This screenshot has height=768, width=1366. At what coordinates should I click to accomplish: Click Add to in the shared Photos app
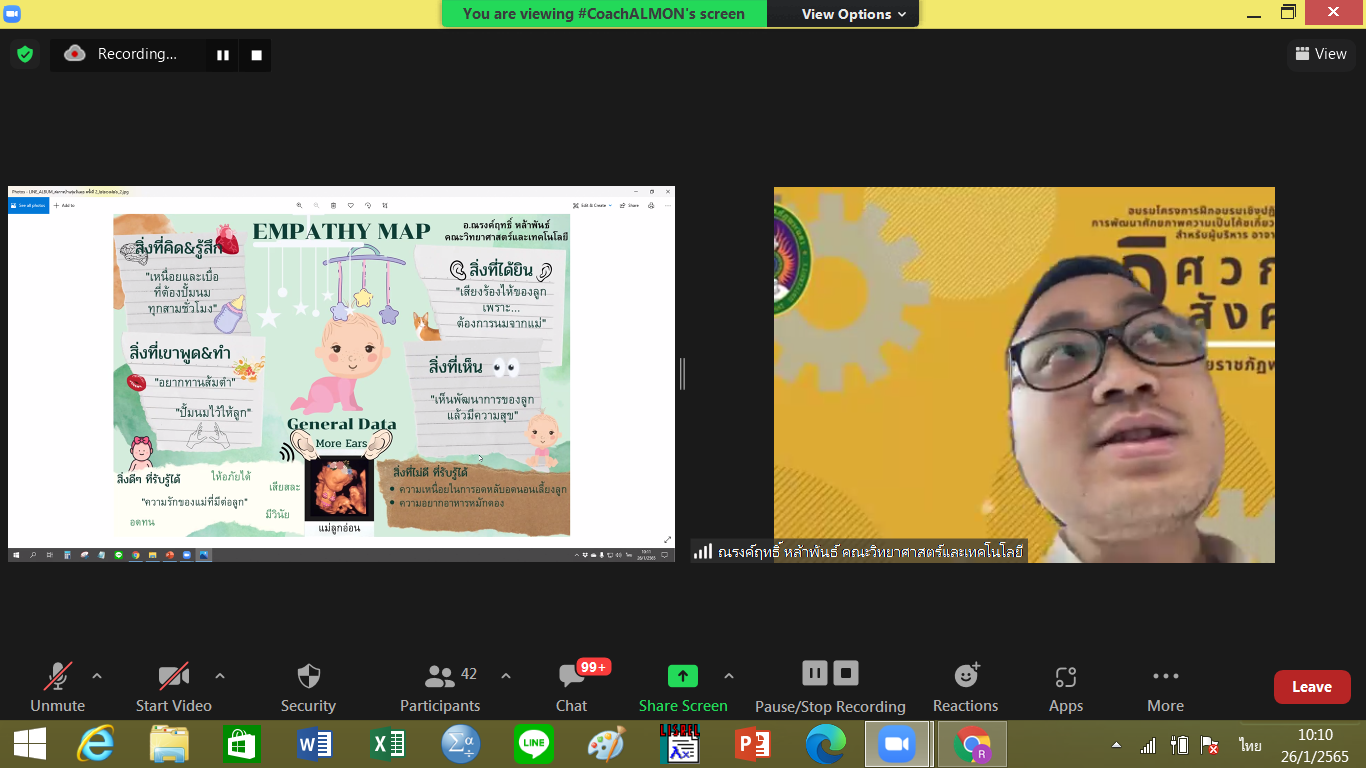tap(64, 205)
